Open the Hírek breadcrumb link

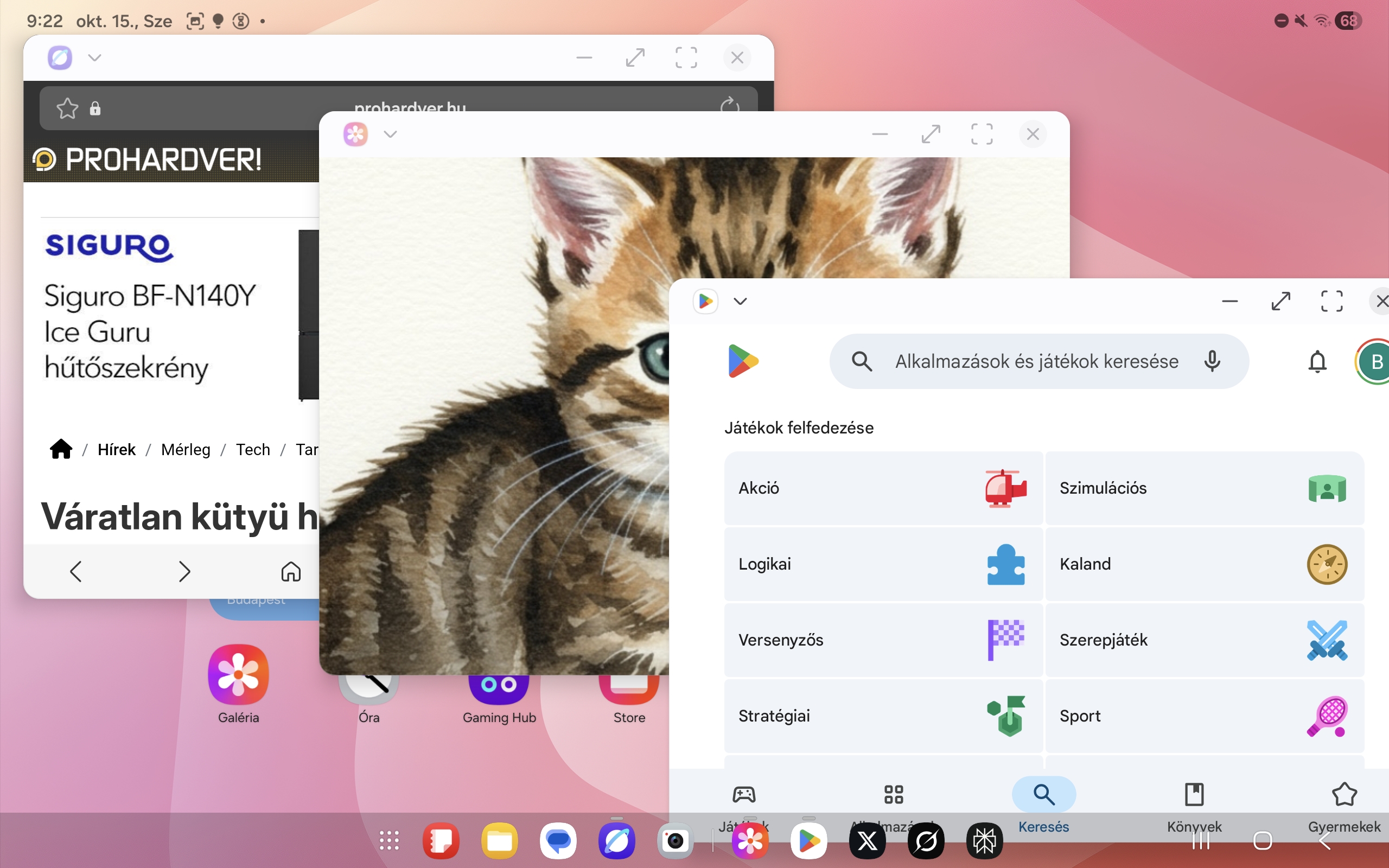117,450
